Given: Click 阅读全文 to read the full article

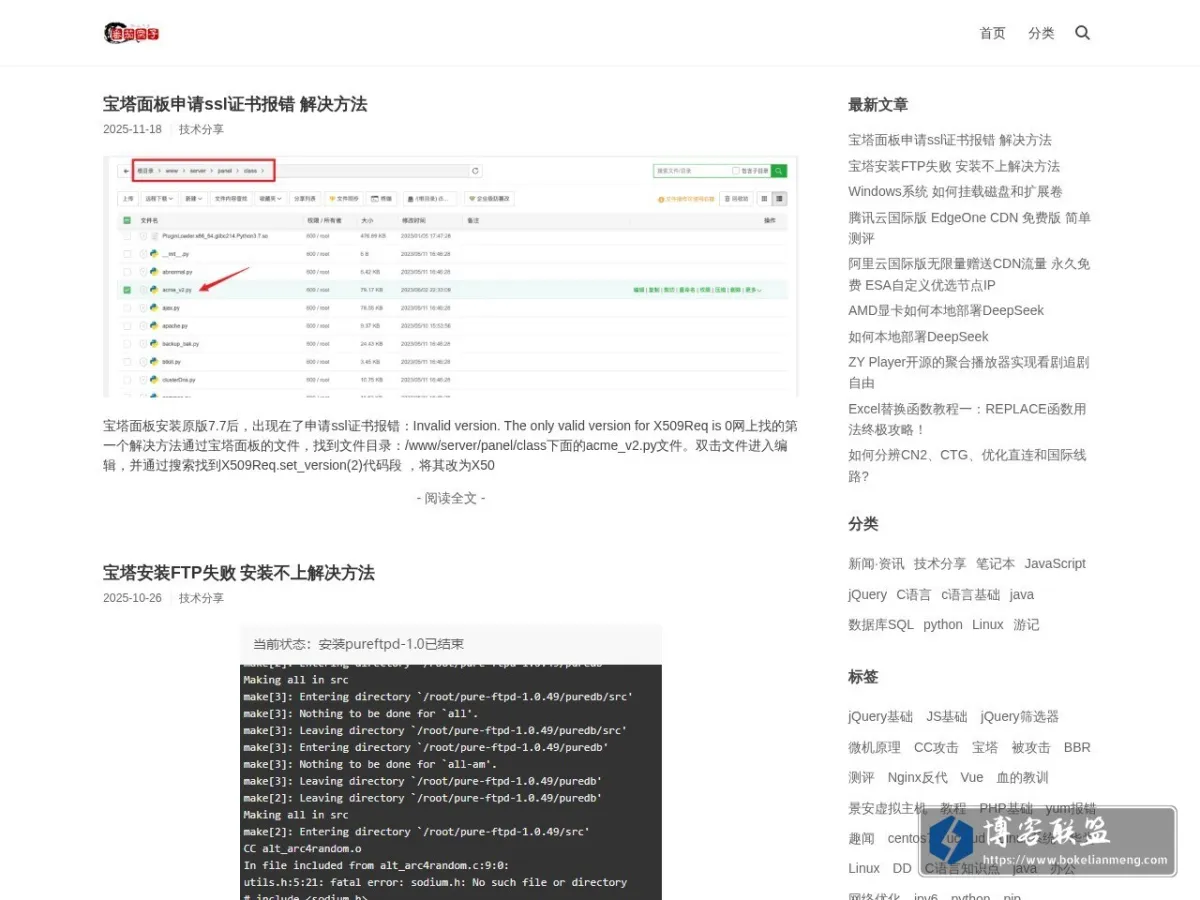Looking at the screenshot, I should pyautogui.click(x=451, y=498).
